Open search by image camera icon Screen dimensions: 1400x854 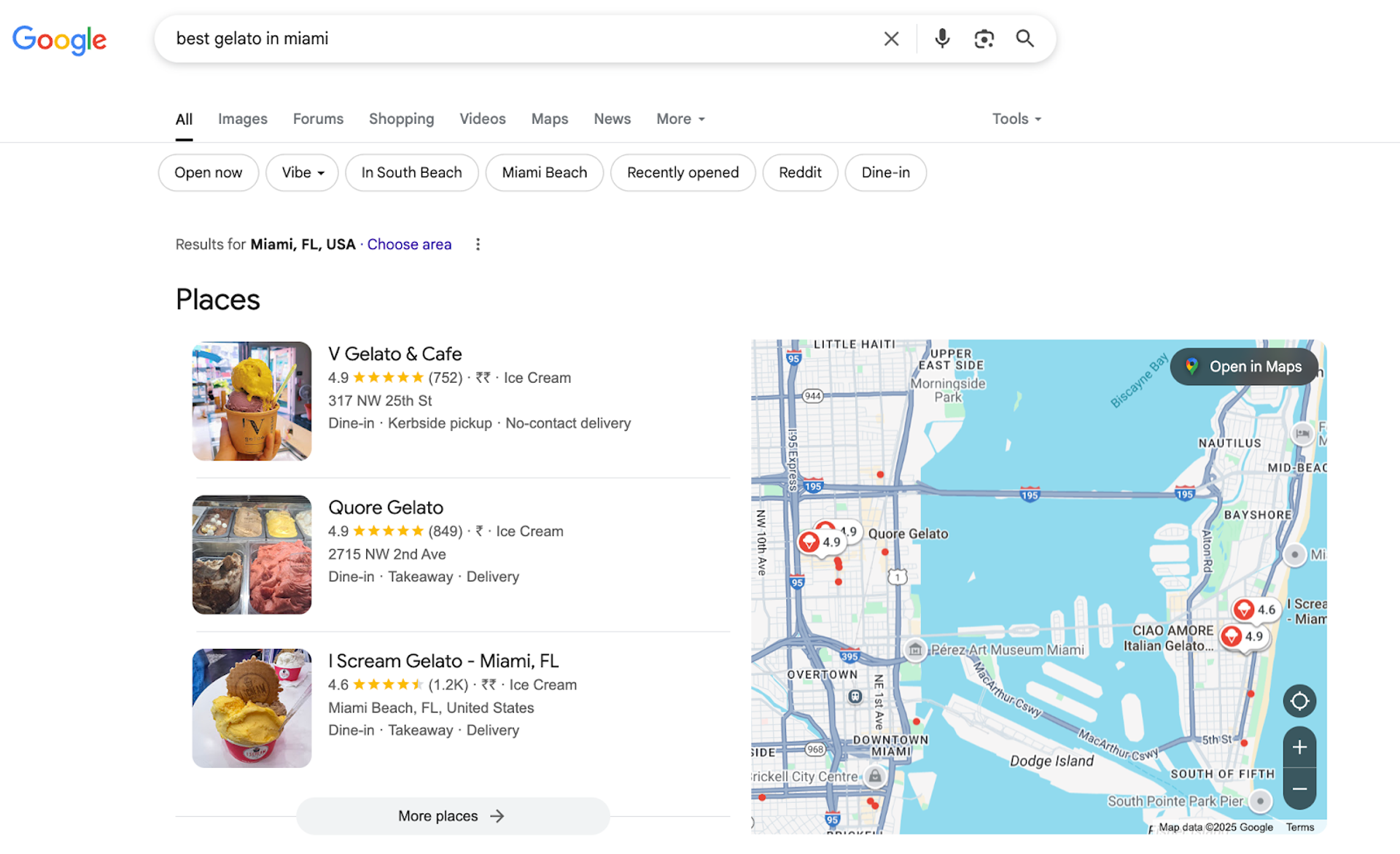(984, 39)
